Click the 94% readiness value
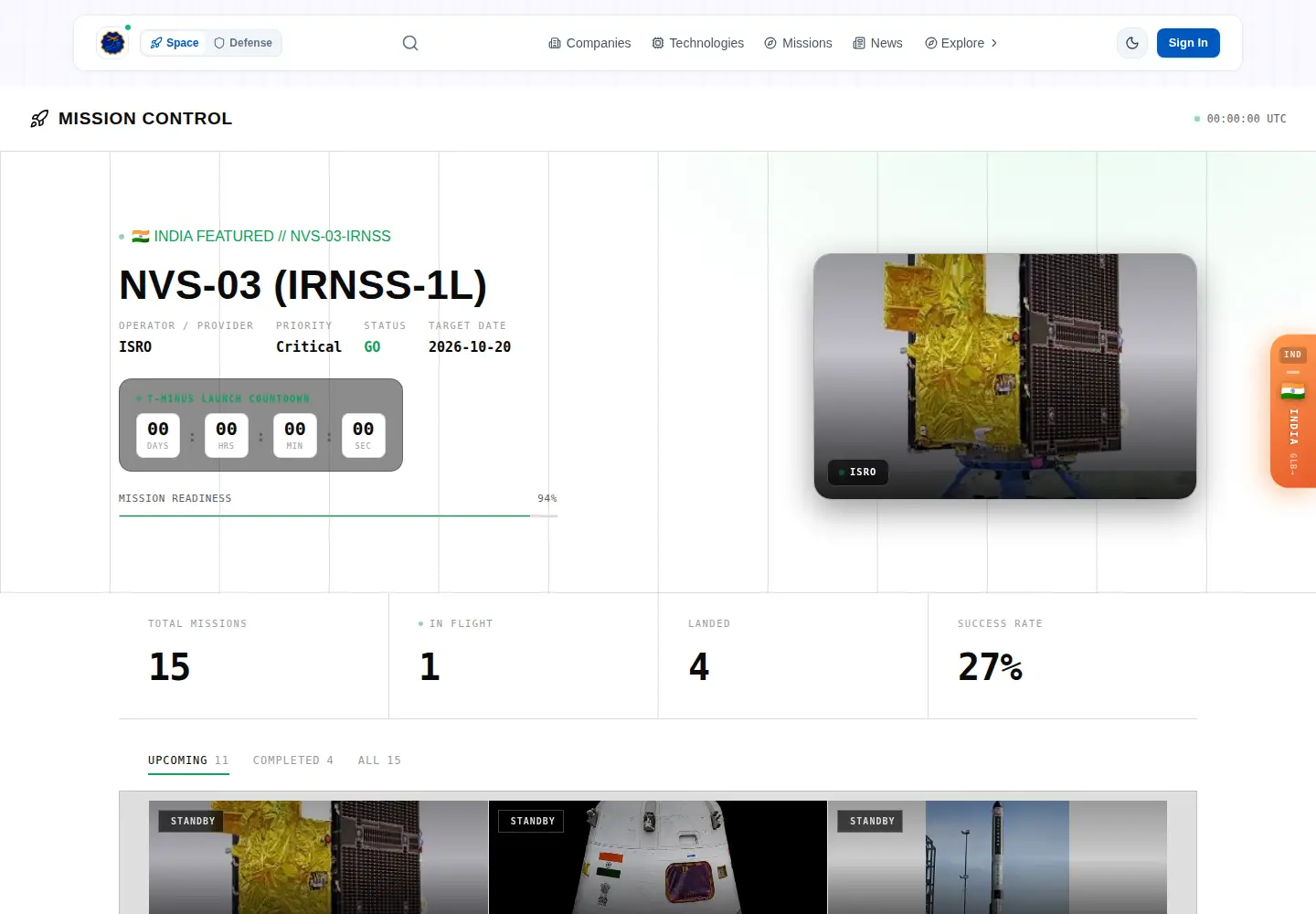1316x914 pixels. [547, 498]
